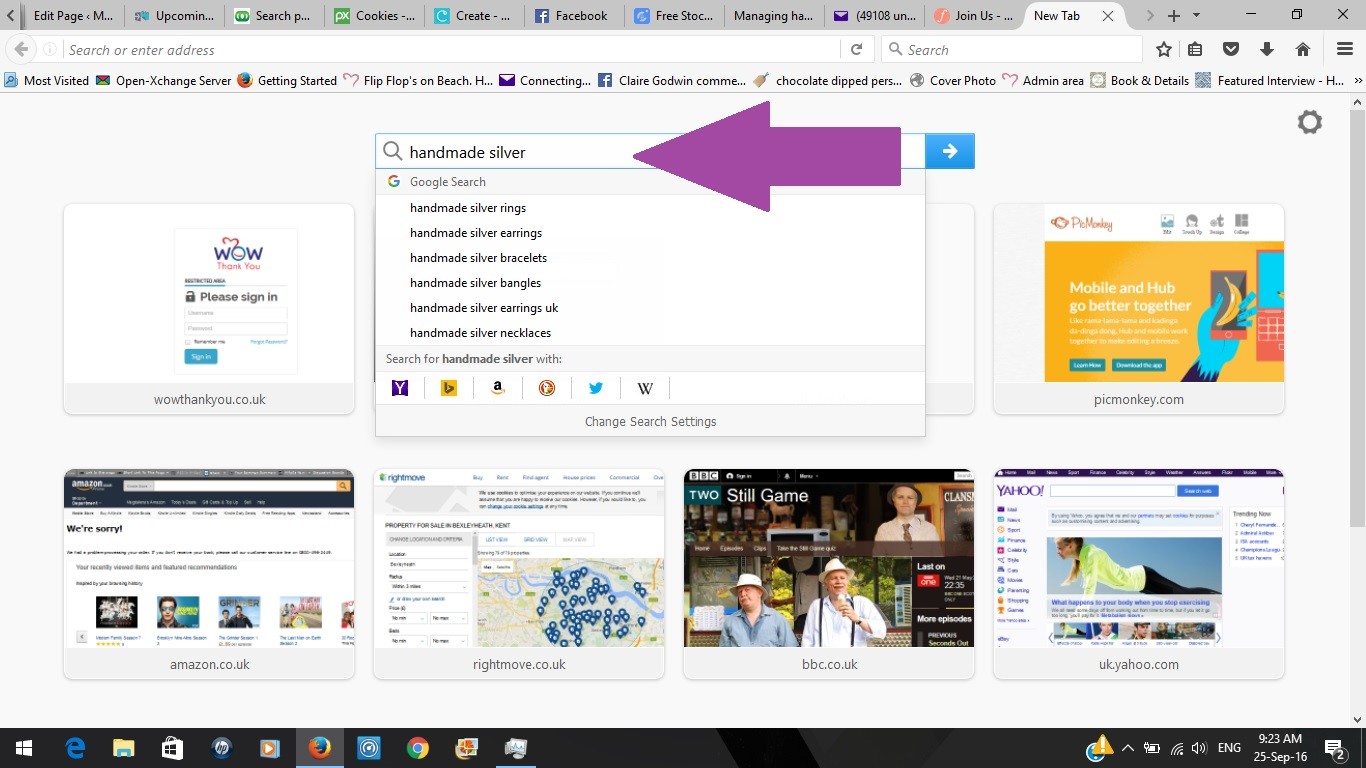
Task: Close the New Tab tab
Action: pos(1107,16)
